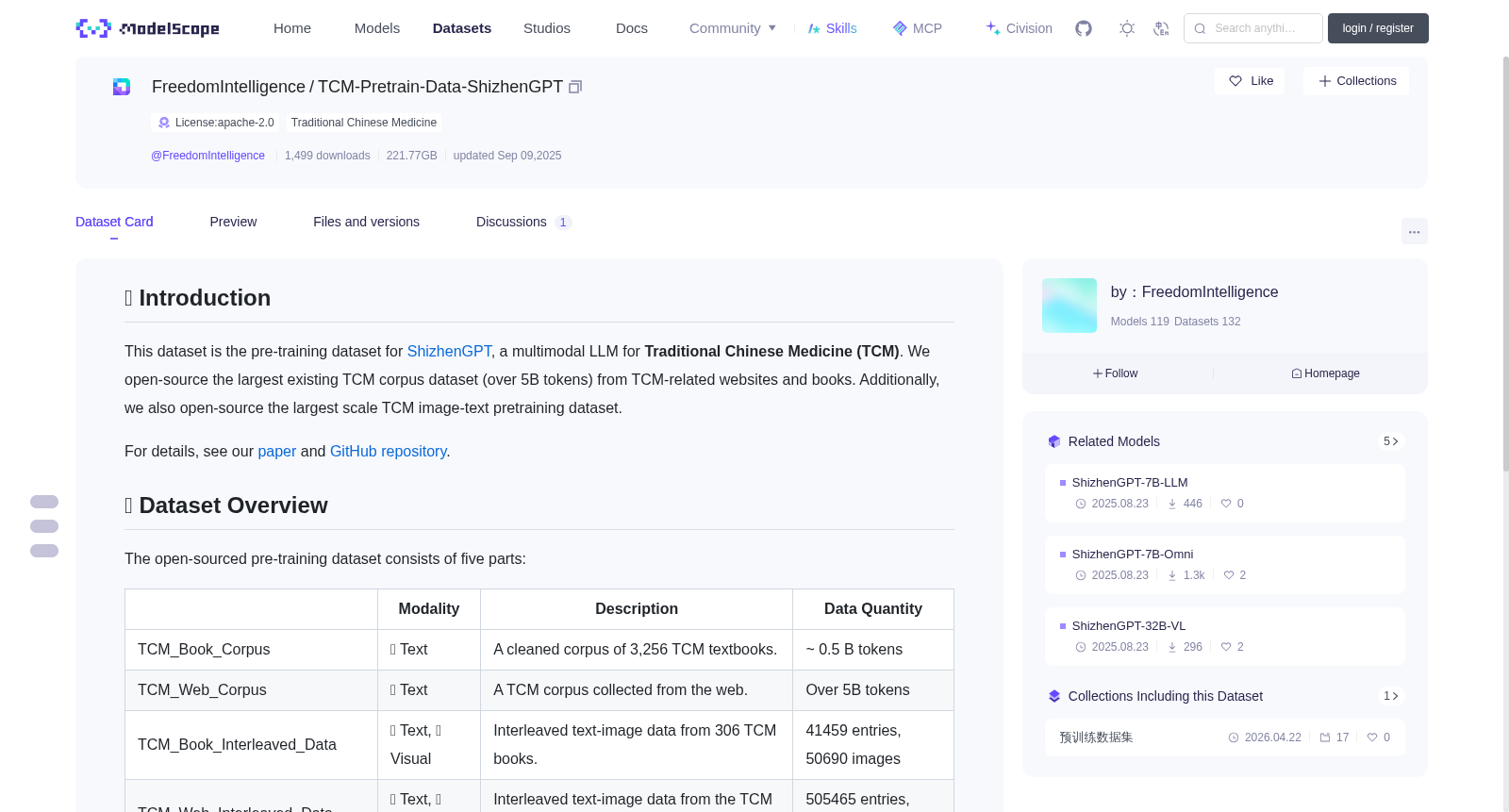Click the TCM_Web_Corpus table cell

[251, 690]
